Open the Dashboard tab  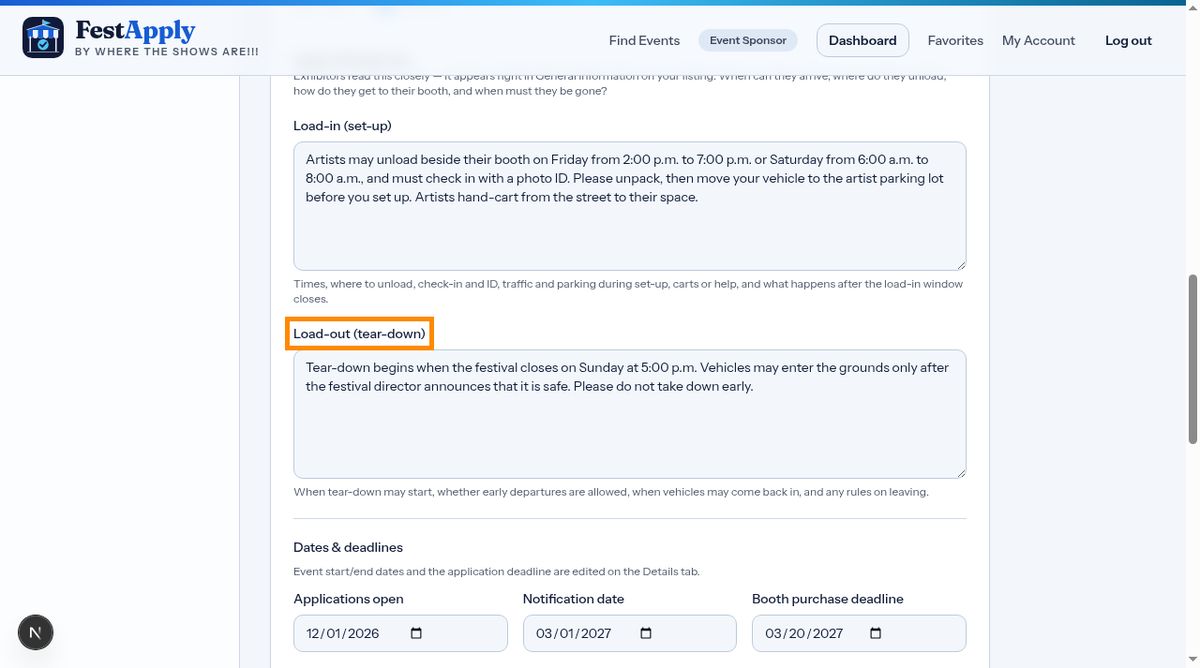pyautogui.click(x=862, y=41)
